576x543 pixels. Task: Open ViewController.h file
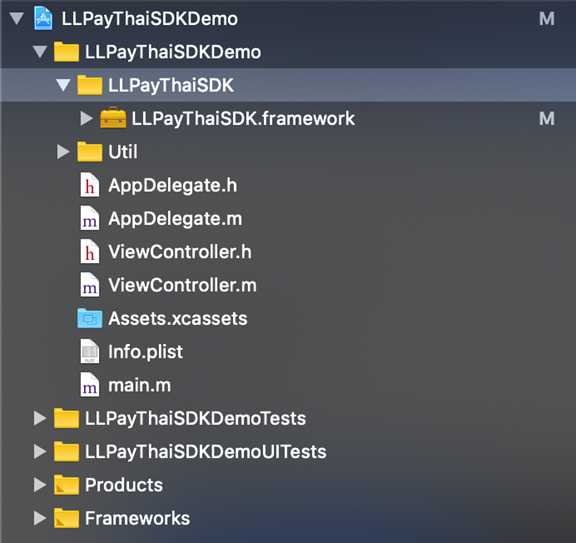(x=180, y=252)
